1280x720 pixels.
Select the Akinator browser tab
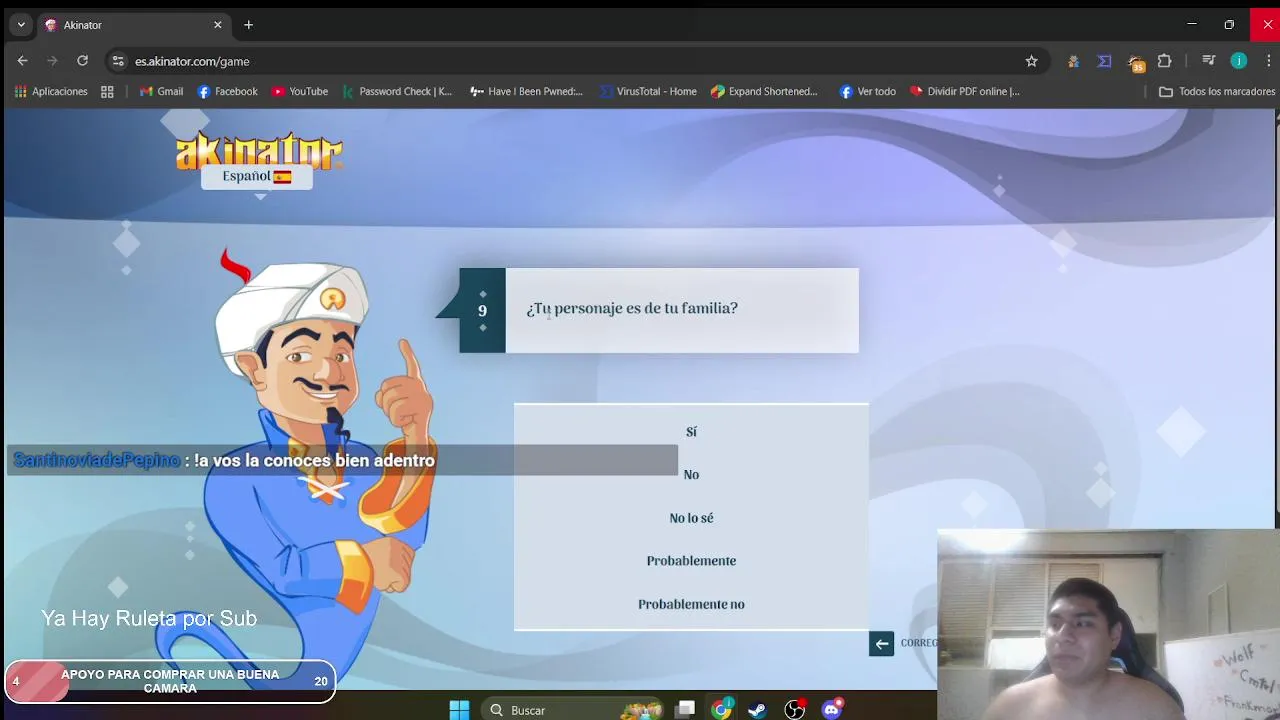tap(133, 25)
